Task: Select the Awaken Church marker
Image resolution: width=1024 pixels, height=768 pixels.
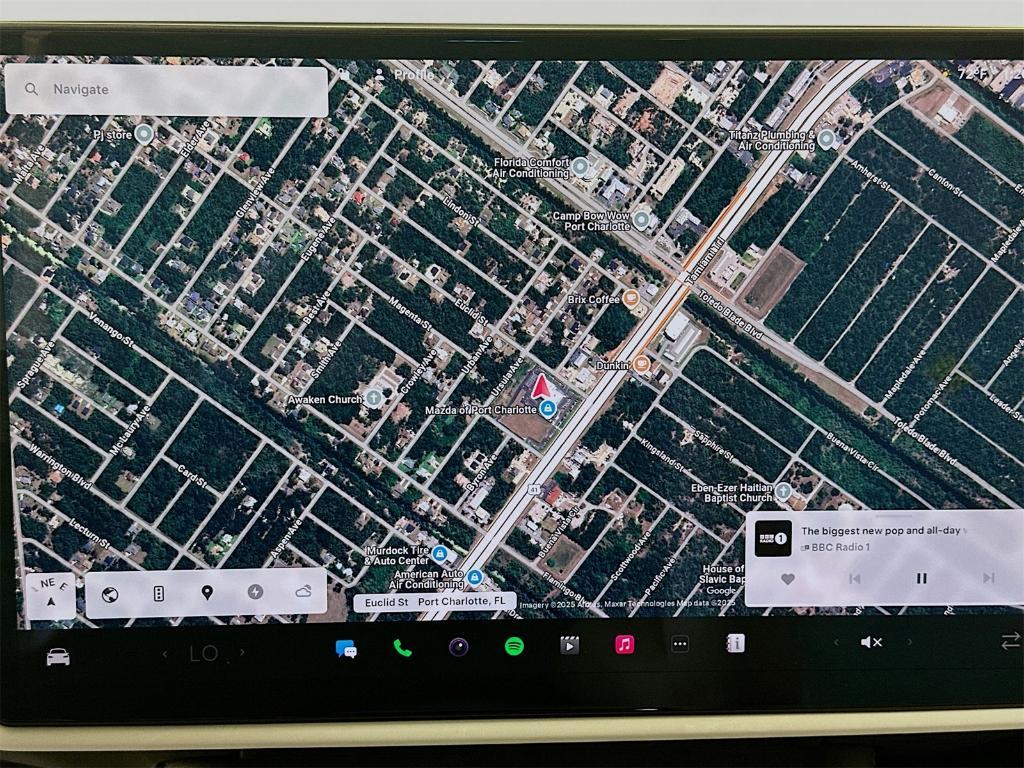Action: click(x=374, y=398)
